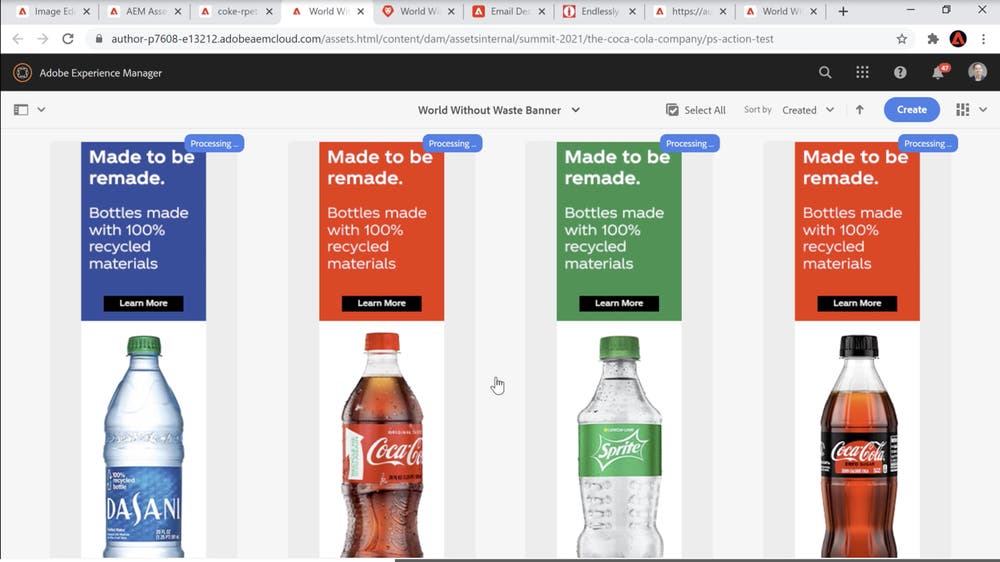The width and height of the screenshot is (1000, 562).
Task: Switch to the coke-rpet browser tab
Action: (x=237, y=12)
